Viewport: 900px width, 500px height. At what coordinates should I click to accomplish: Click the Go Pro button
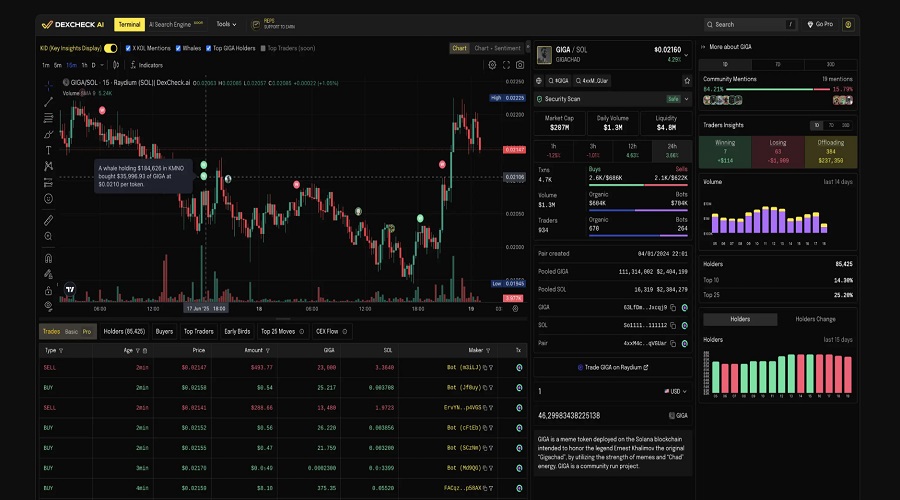[x=820, y=24]
